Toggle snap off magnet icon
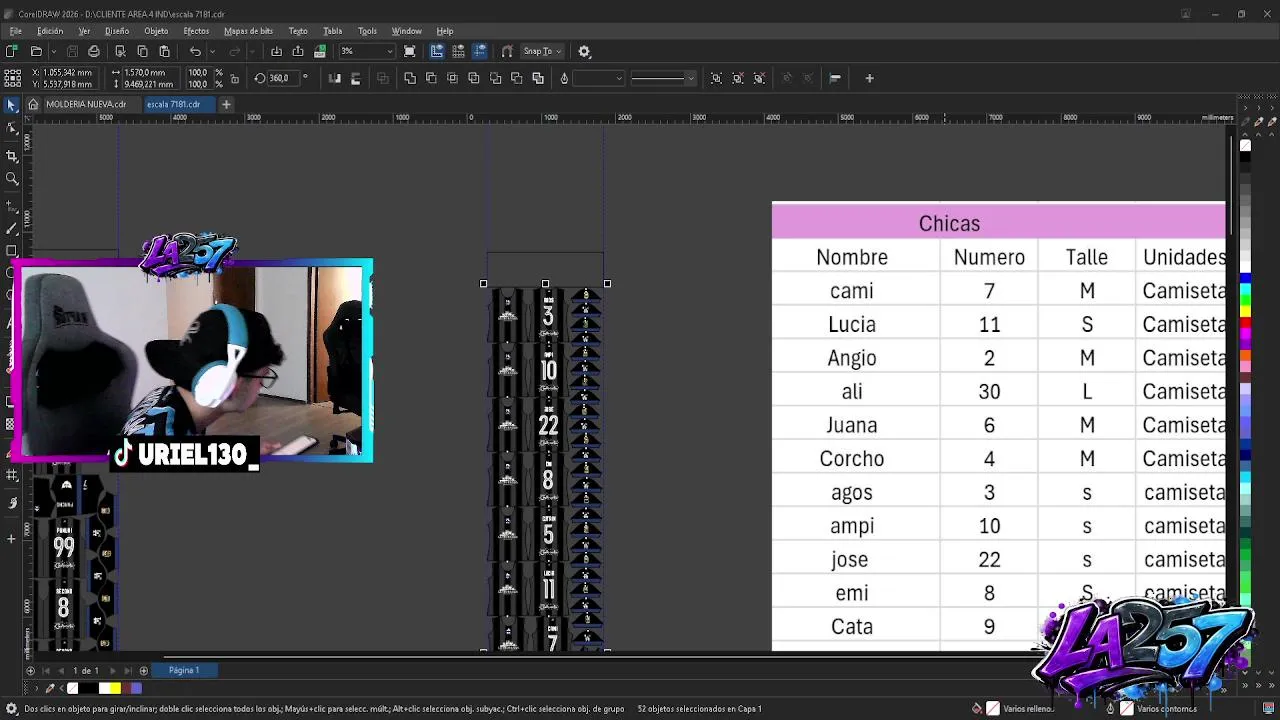The image size is (1280, 720). tap(507, 51)
